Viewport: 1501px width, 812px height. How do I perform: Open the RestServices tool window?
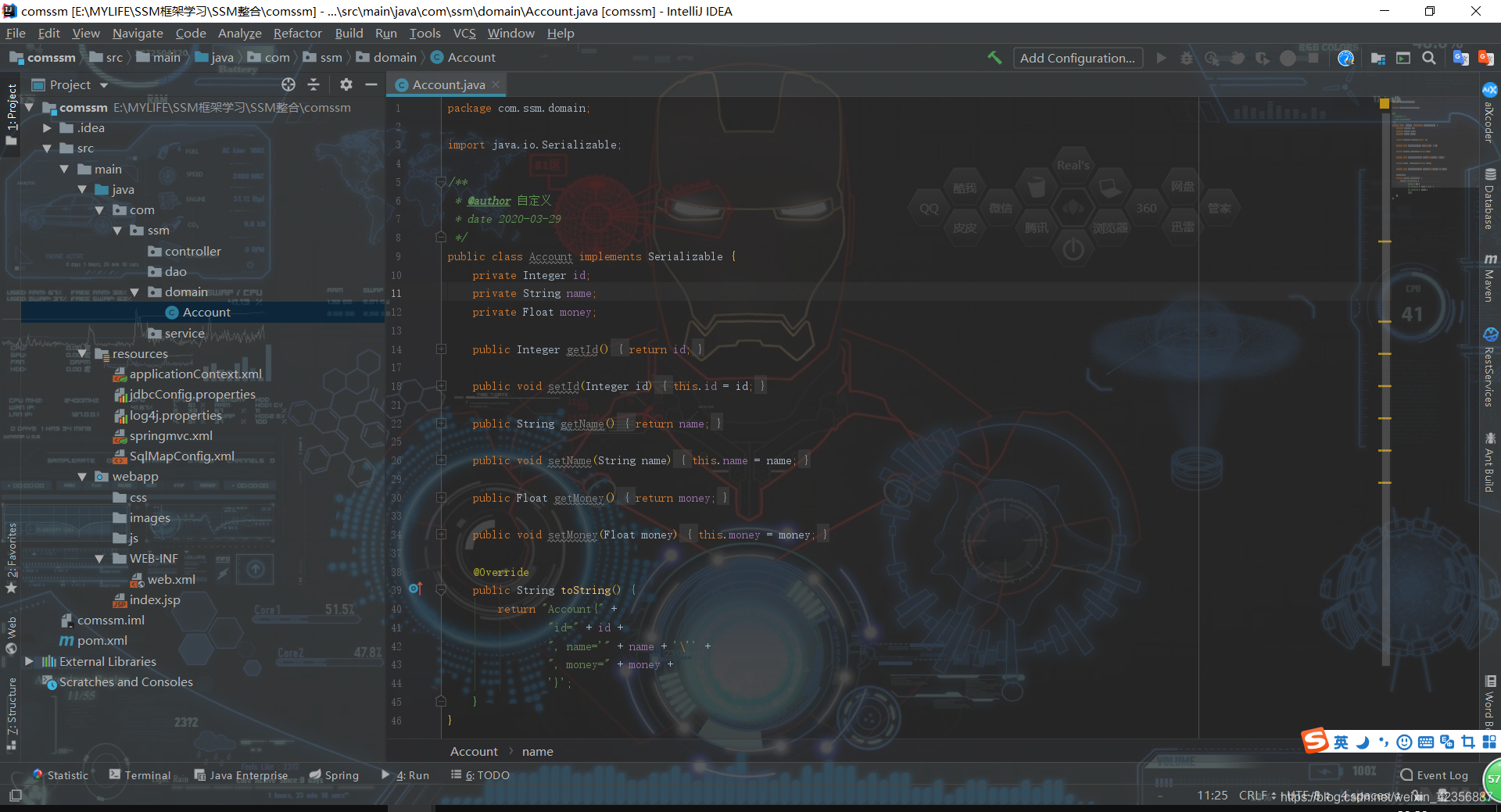(1489, 369)
